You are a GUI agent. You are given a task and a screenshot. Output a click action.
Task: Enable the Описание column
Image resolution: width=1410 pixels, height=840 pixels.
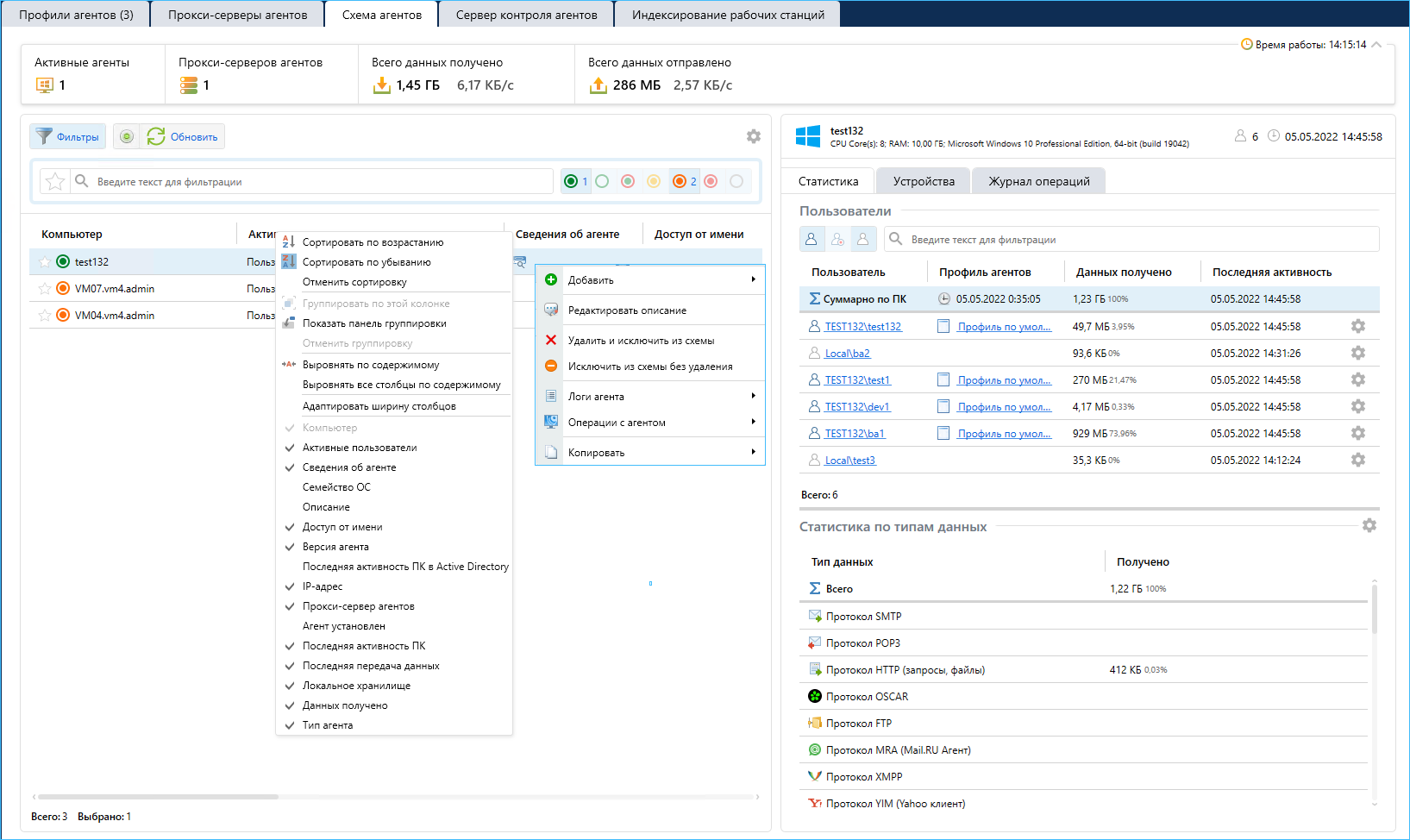pos(394,507)
